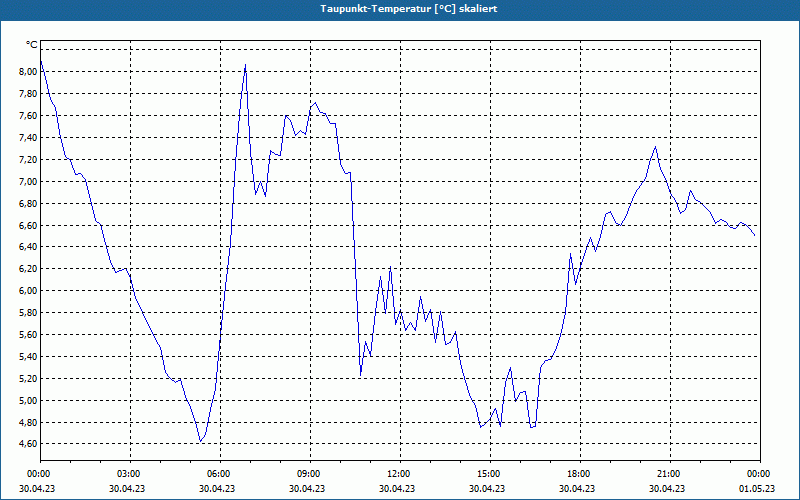Screen dimensions: 800x500
Task: Click the 5,20 y-axis label
Action: 28,379
